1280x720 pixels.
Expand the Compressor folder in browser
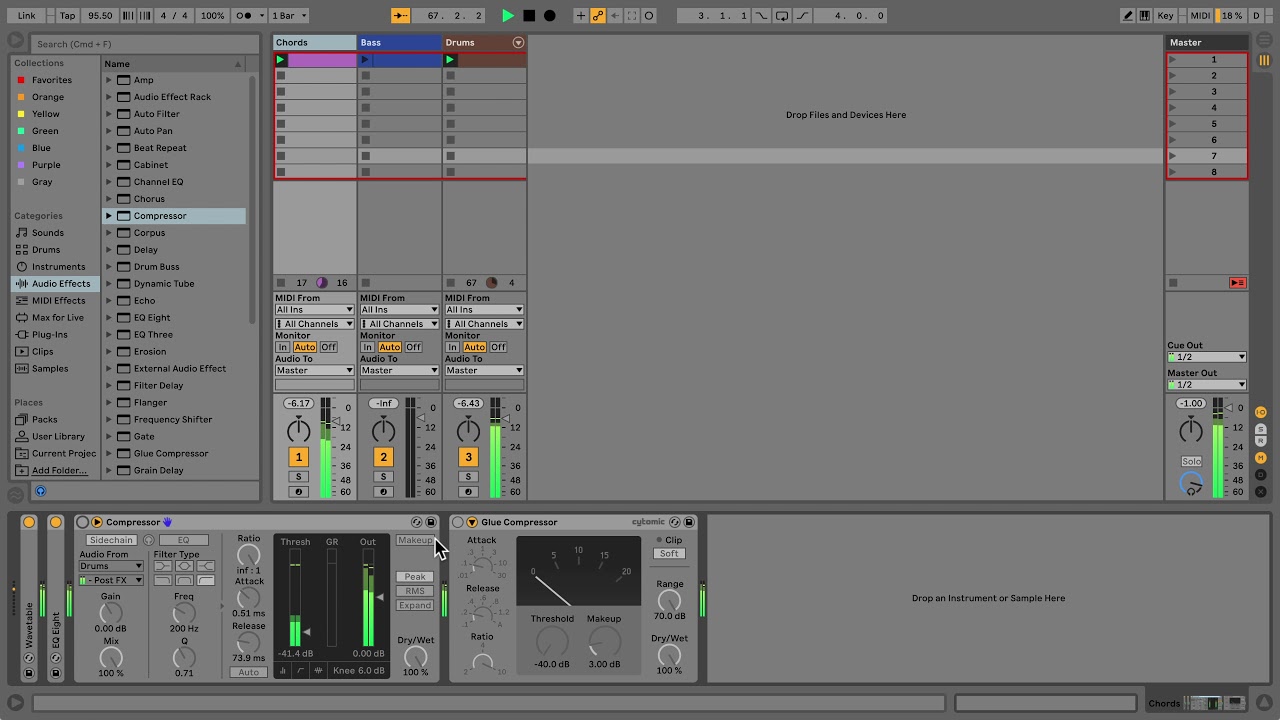click(109, 216)
